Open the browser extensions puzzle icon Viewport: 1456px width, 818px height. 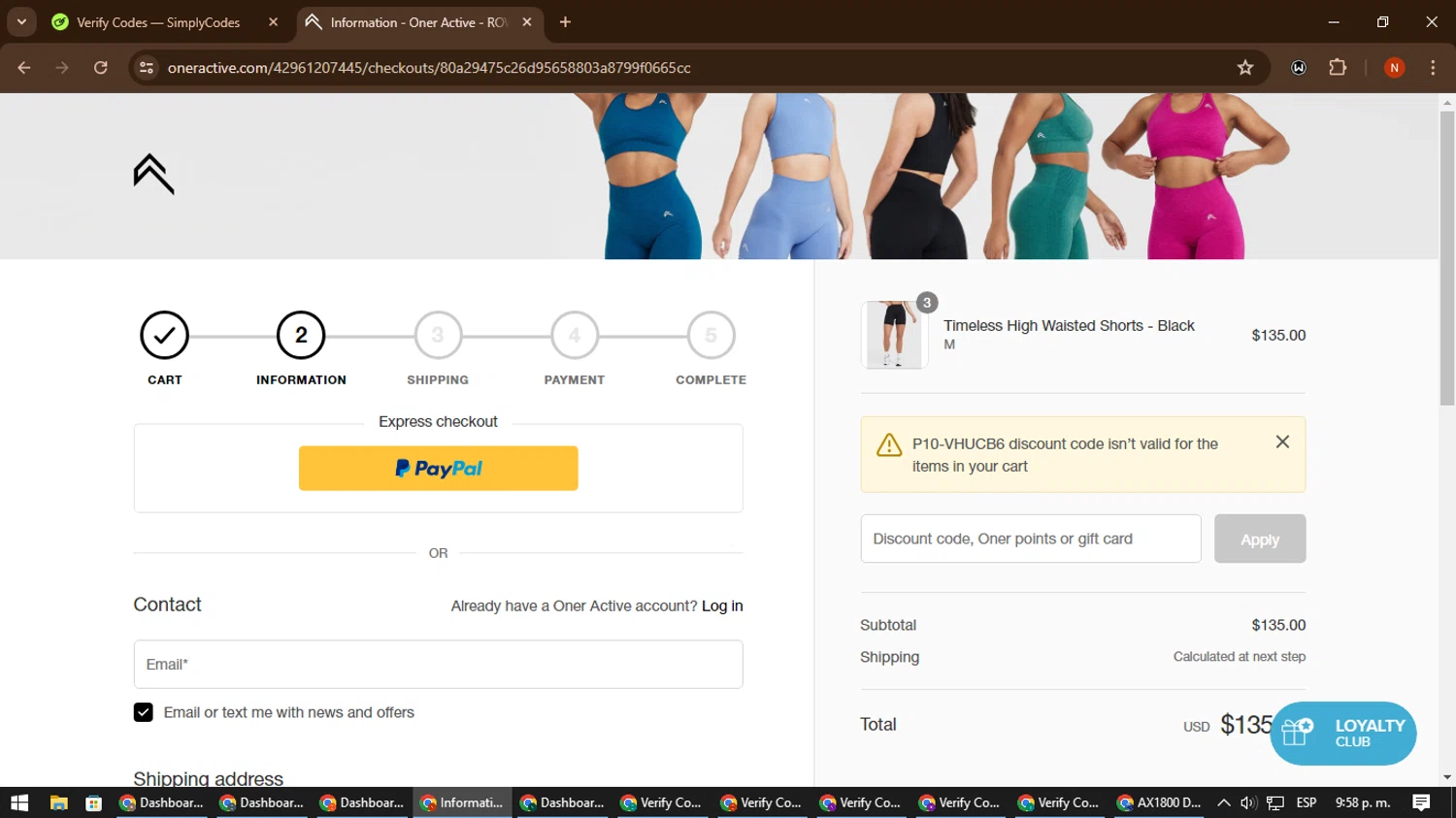click(1338, 68)
